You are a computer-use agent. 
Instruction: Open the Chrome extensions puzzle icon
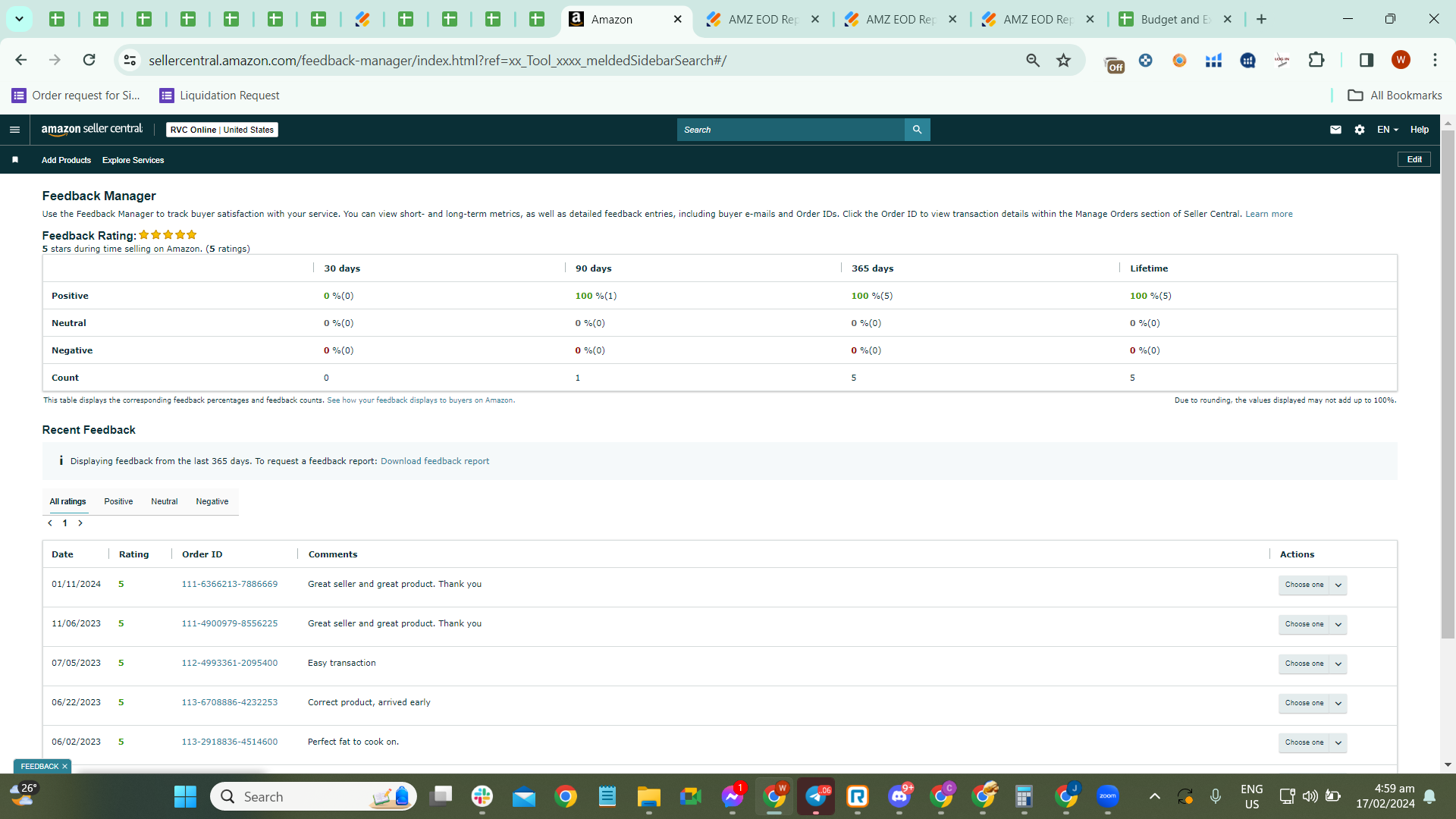(1316, 60)
